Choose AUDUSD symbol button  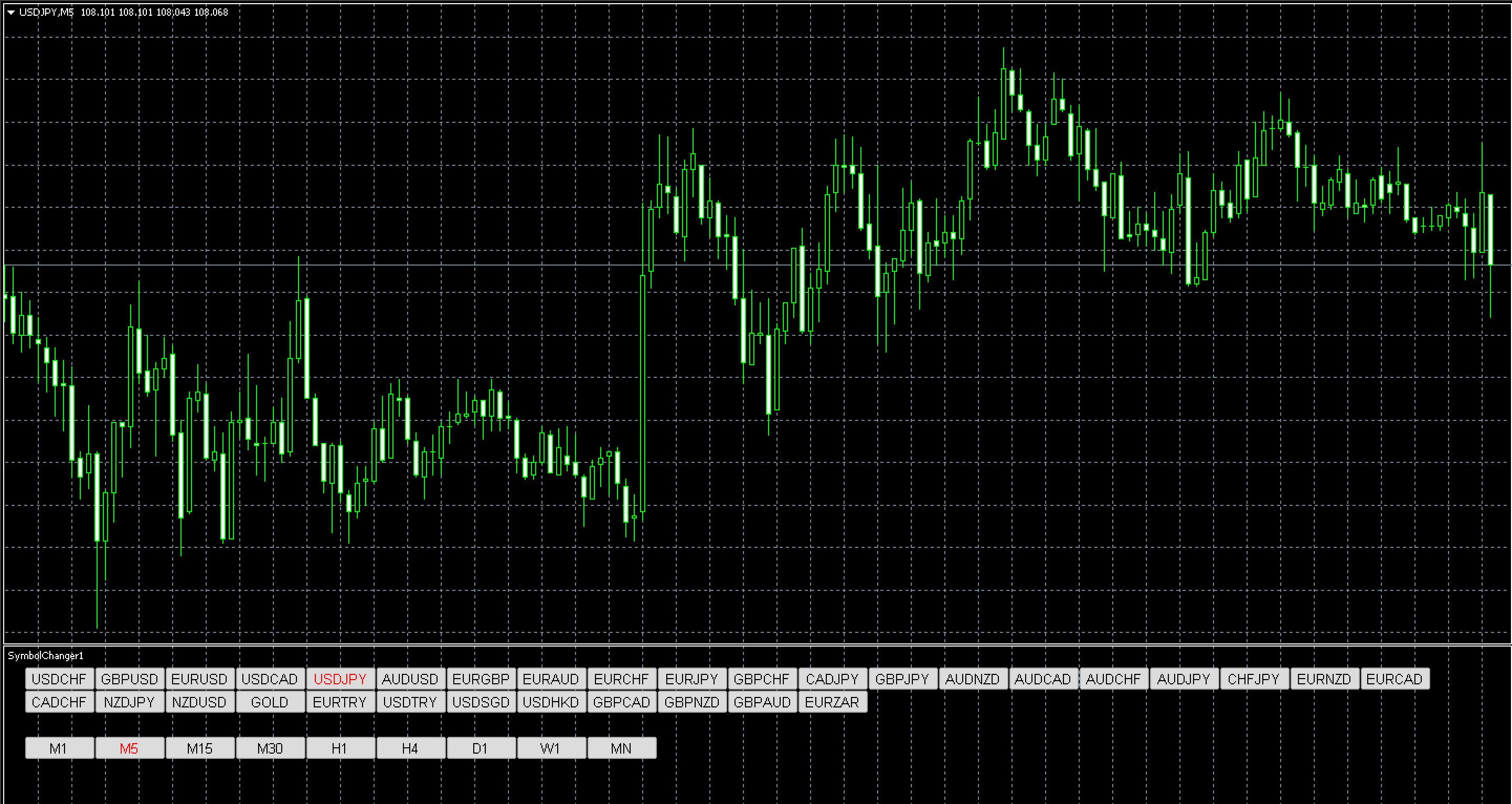click(x=410, y=679)
